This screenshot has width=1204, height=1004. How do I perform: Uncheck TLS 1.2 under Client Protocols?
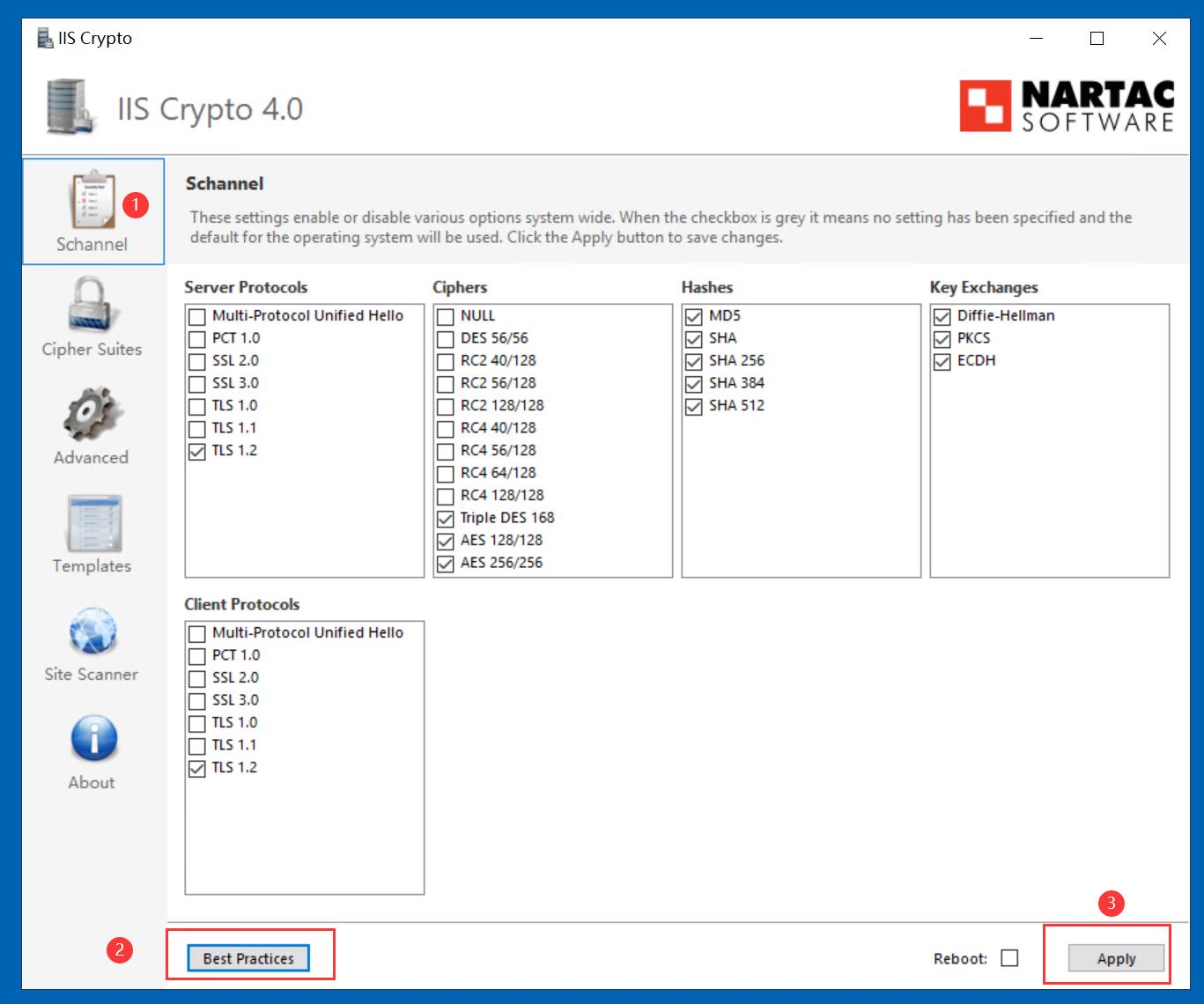197,768
